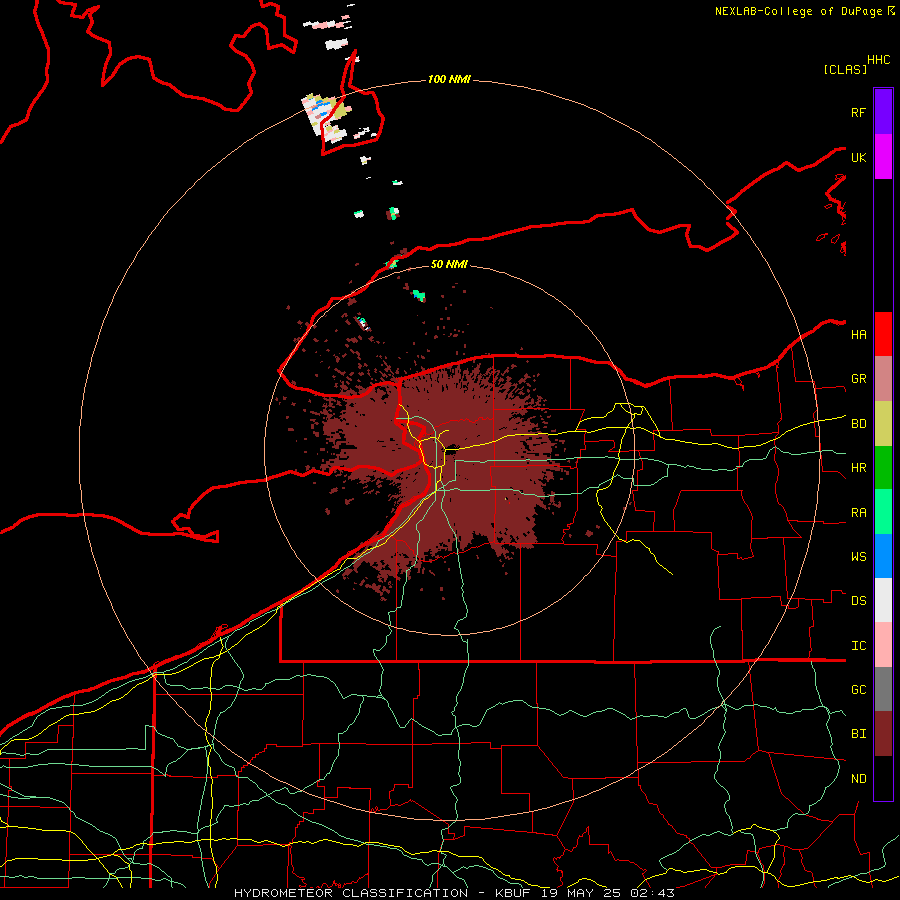Click the UK magenta legend swatch

(x=883, y=157)
